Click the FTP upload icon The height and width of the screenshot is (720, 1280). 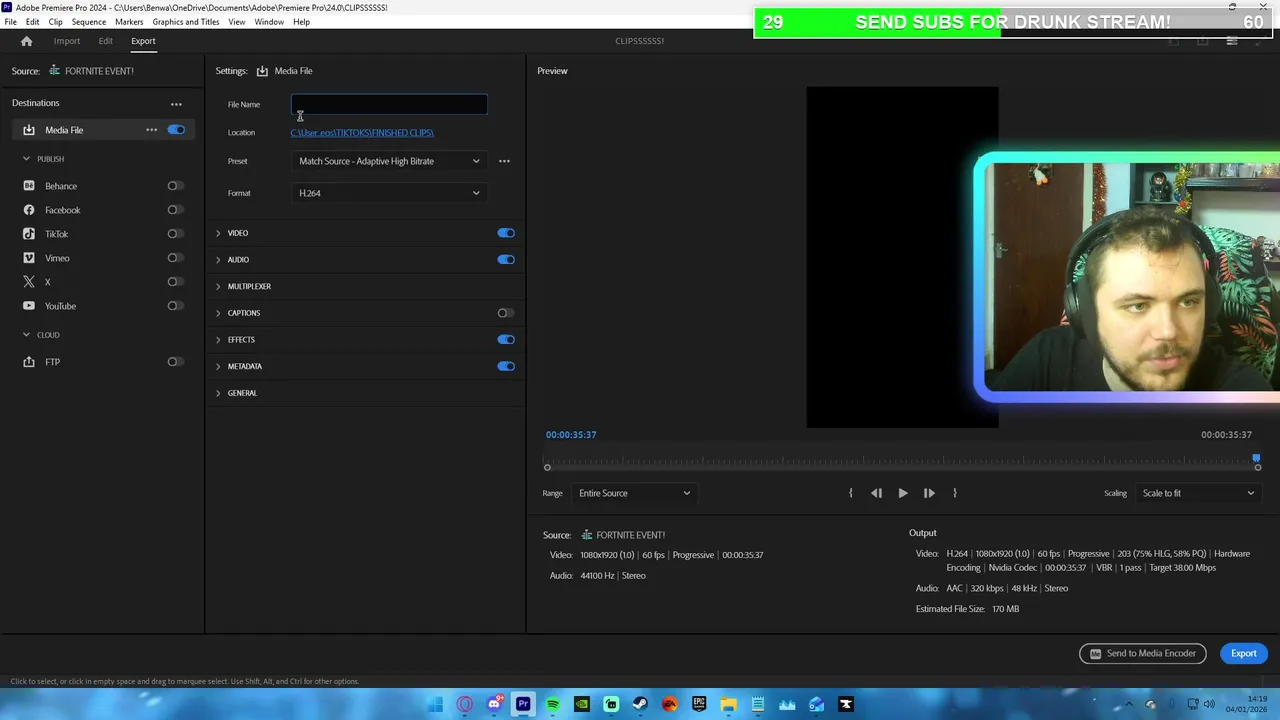pos(29,362)
